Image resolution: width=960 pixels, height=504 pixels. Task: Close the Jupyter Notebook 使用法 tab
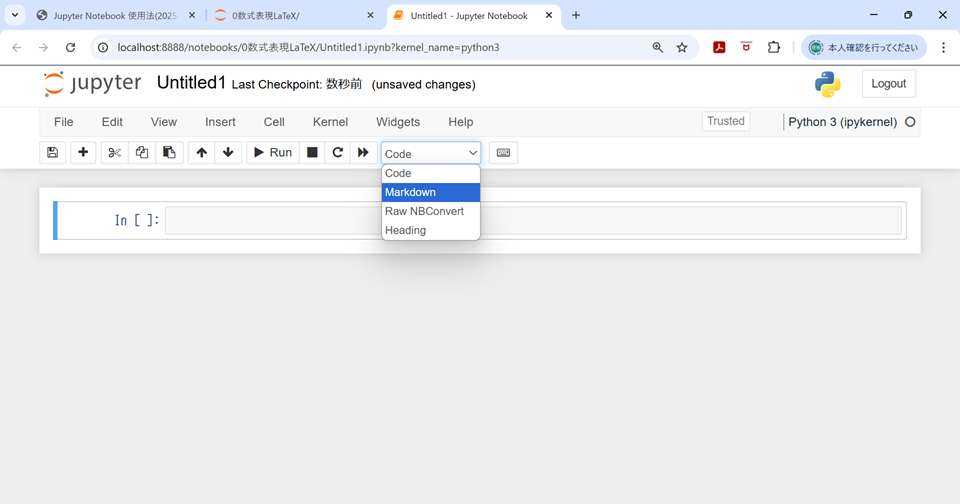tap(192, 15)
